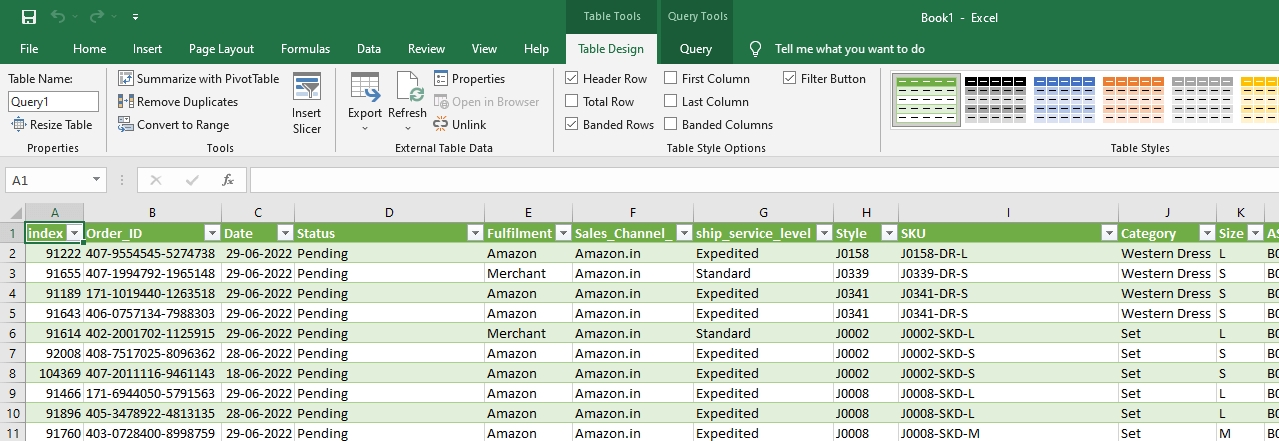Open the File menu tab

coord(29,48)
